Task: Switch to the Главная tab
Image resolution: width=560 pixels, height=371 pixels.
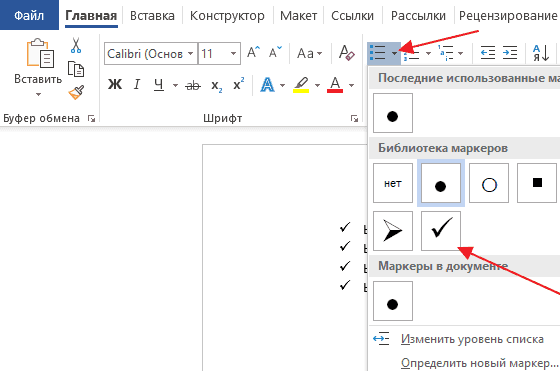Action: (91, 16)
